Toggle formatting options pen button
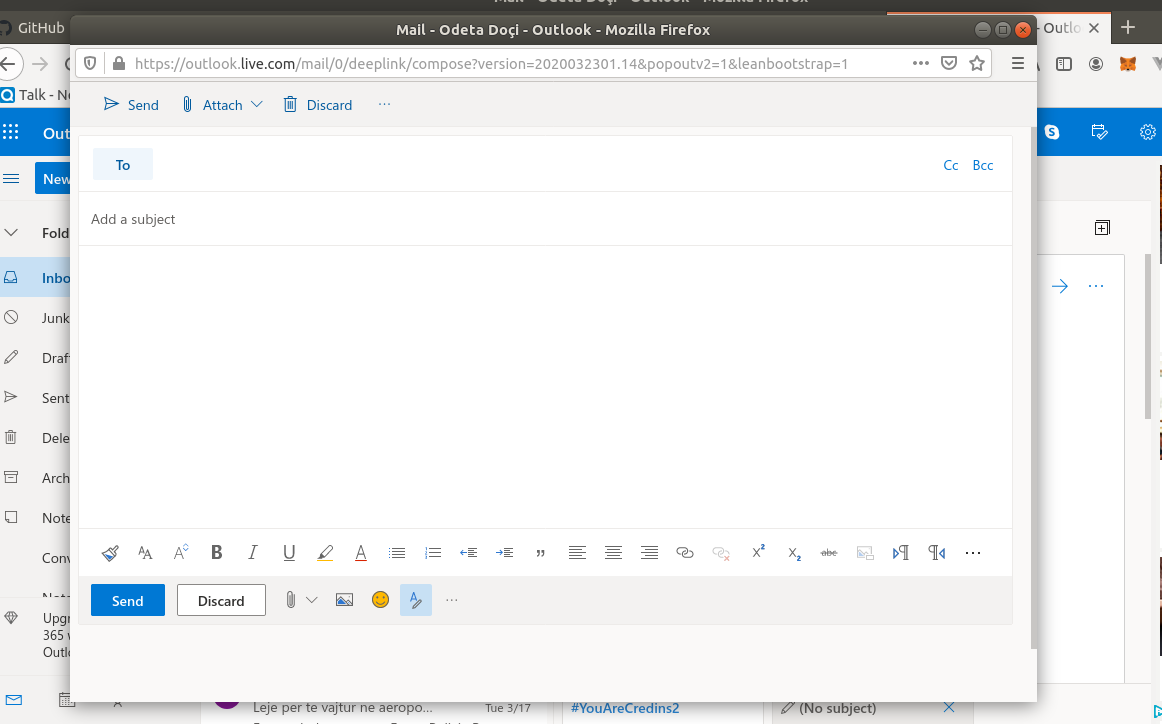Screen dimensions: 1162x724 pos(416,600)
